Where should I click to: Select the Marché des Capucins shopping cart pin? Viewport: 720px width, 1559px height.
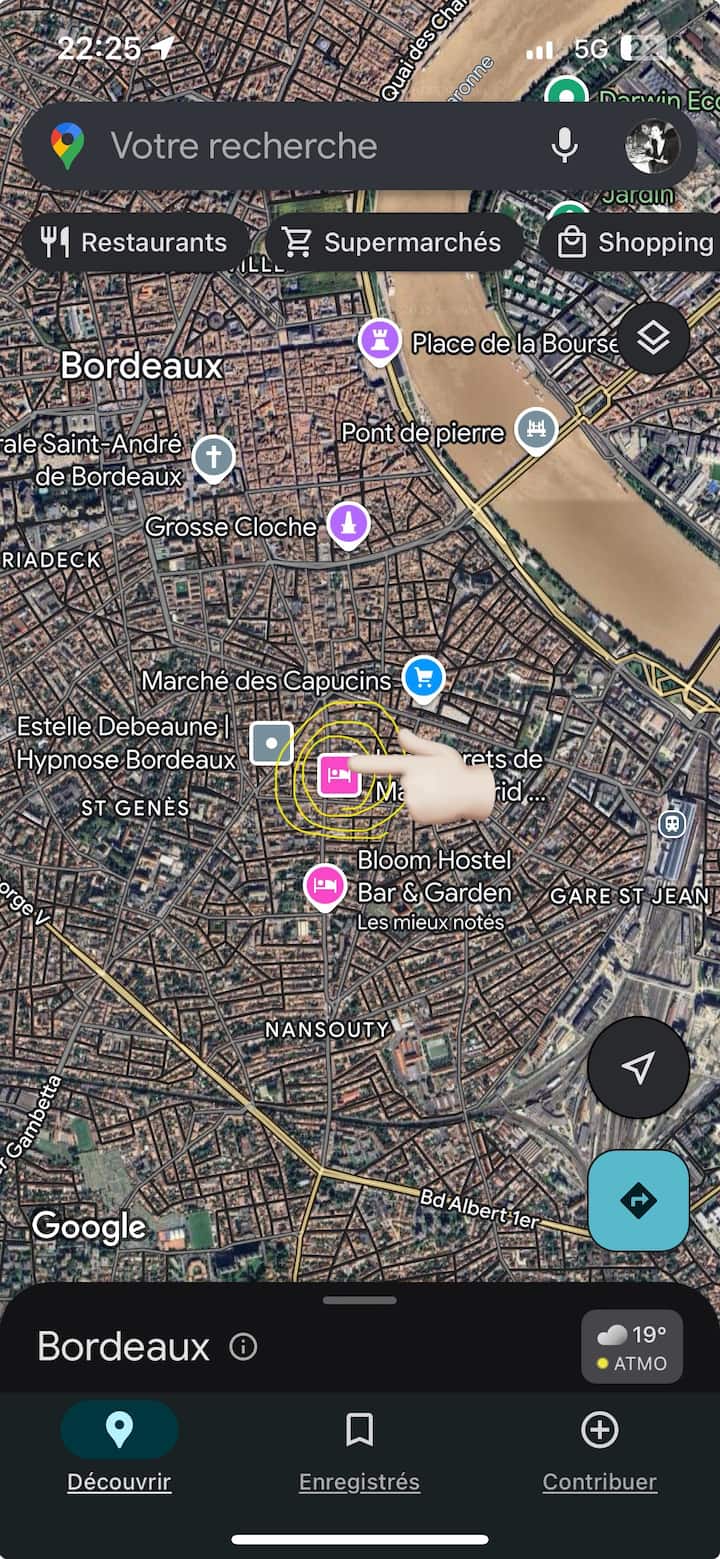click(424, 679)
